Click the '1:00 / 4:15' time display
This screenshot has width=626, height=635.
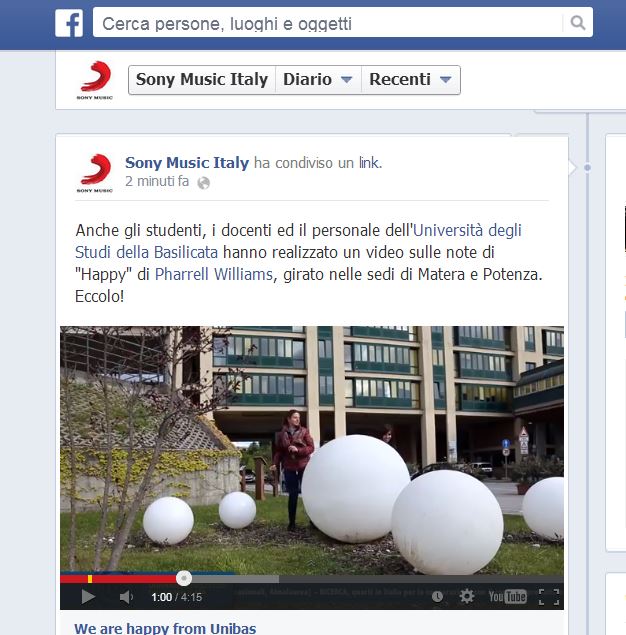coord(177,597)
